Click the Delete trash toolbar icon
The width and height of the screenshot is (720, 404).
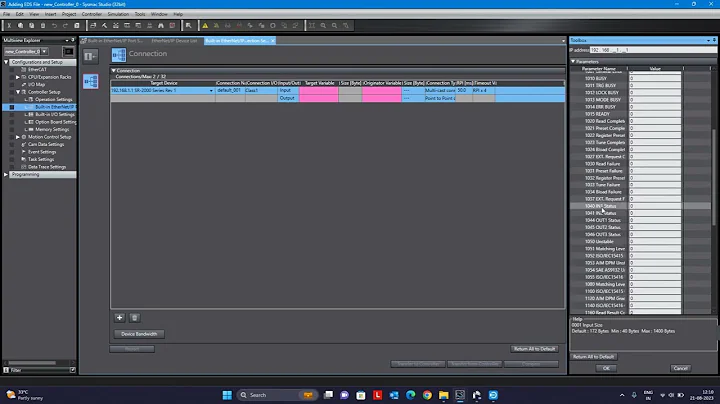pos(43,26)
